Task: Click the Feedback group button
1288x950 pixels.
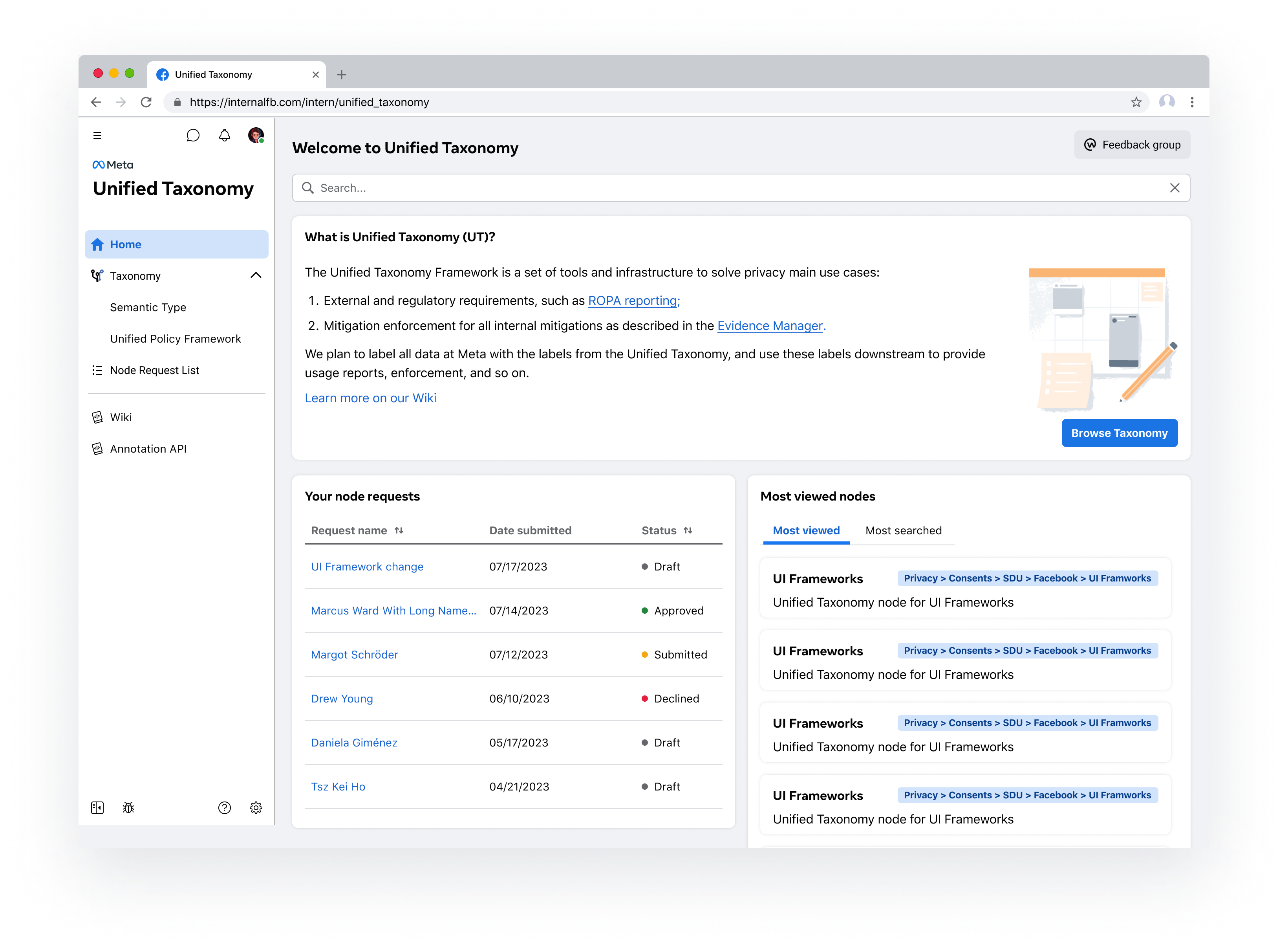Action: [1132, 145]
